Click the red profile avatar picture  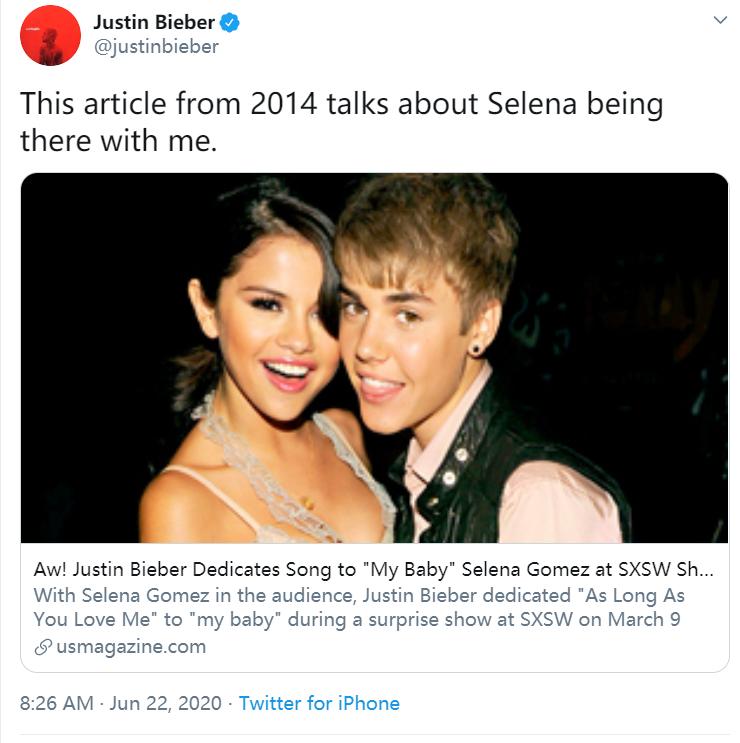pos(50,35)
